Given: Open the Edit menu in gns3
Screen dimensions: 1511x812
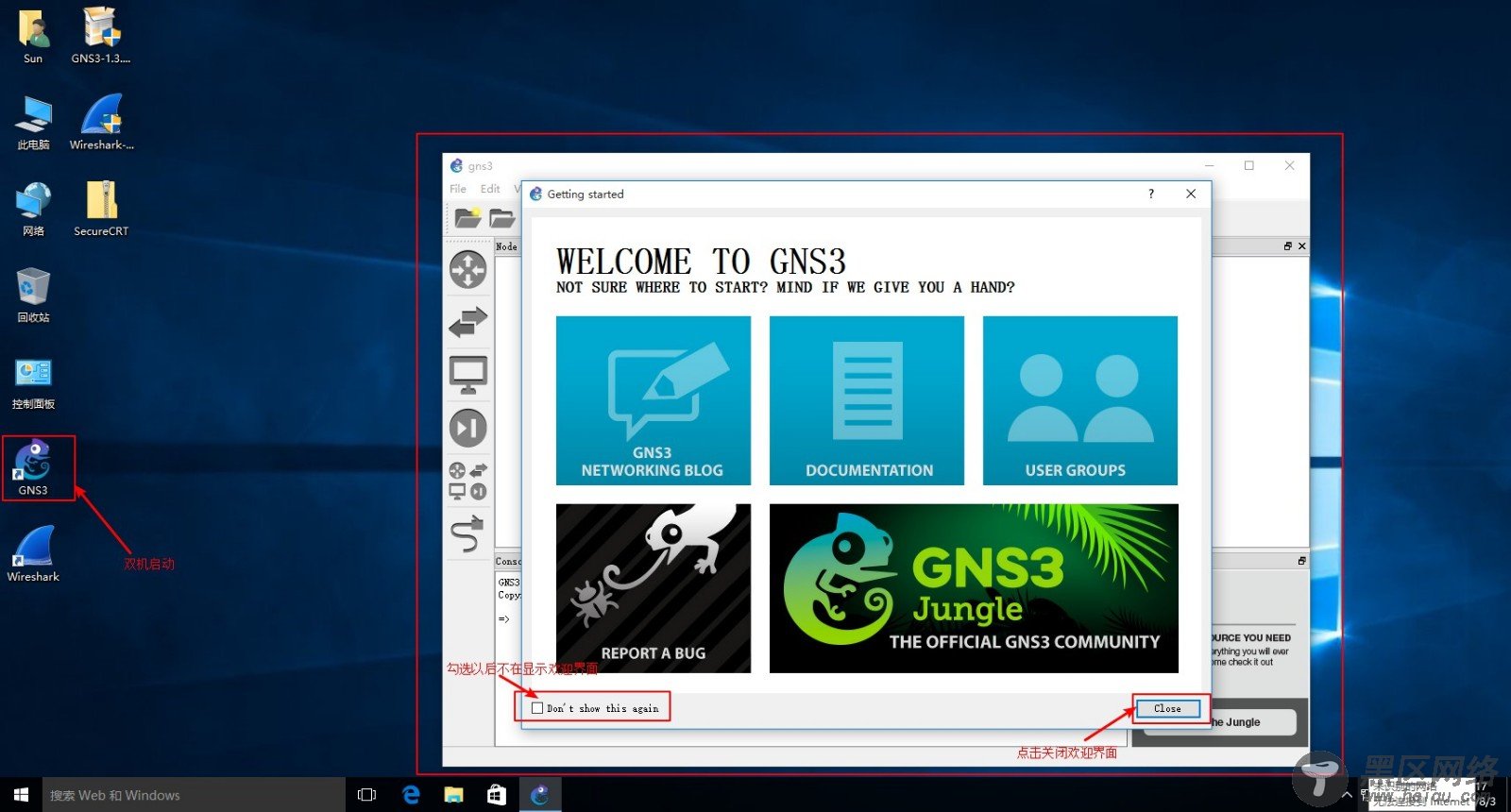Looking at the screenshot, I should tap(490, 189).
